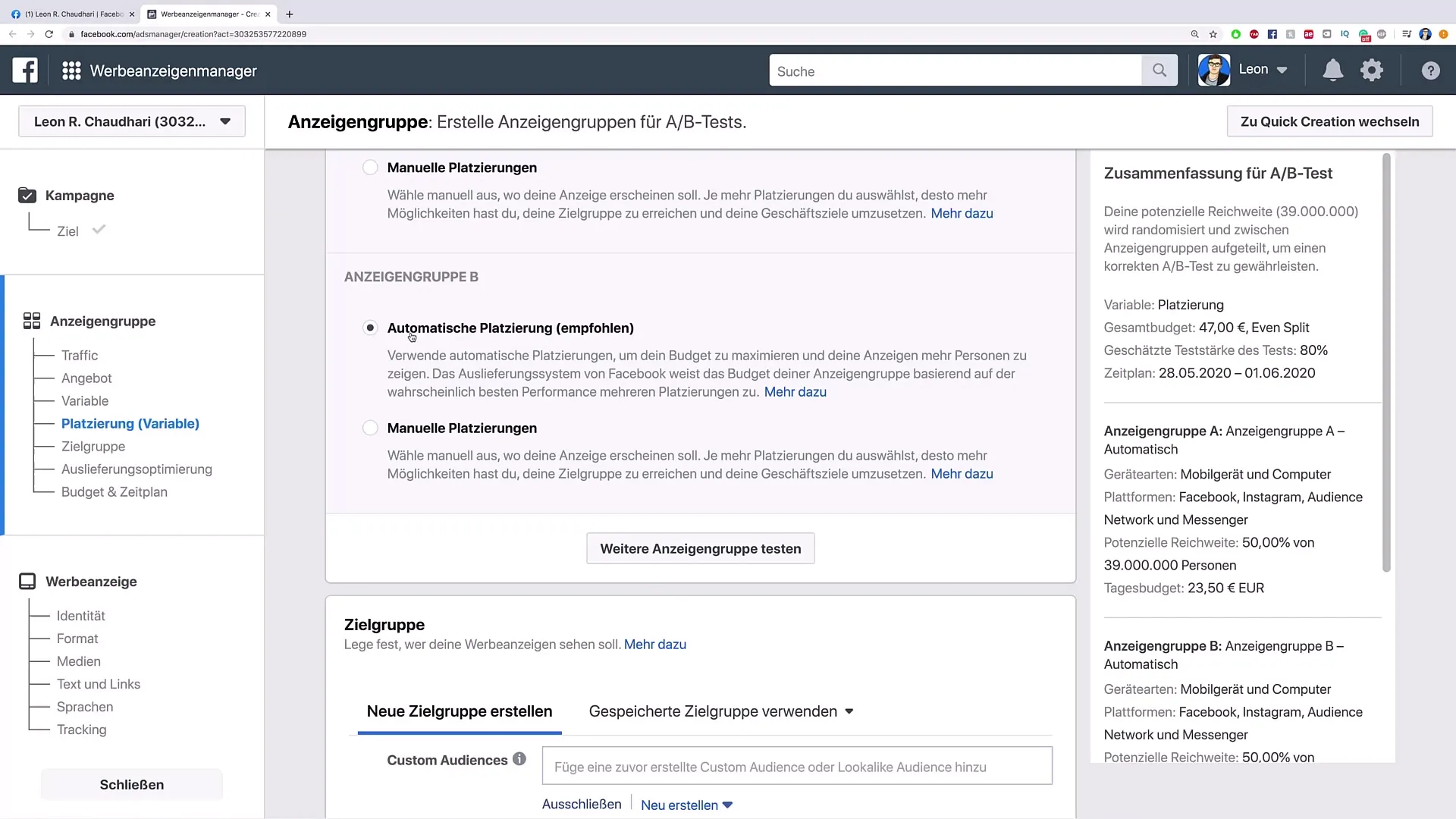Open Mehr dazu link for manual placement B
The height and width of the screenshot is (819, 1456).
(962, 474)
